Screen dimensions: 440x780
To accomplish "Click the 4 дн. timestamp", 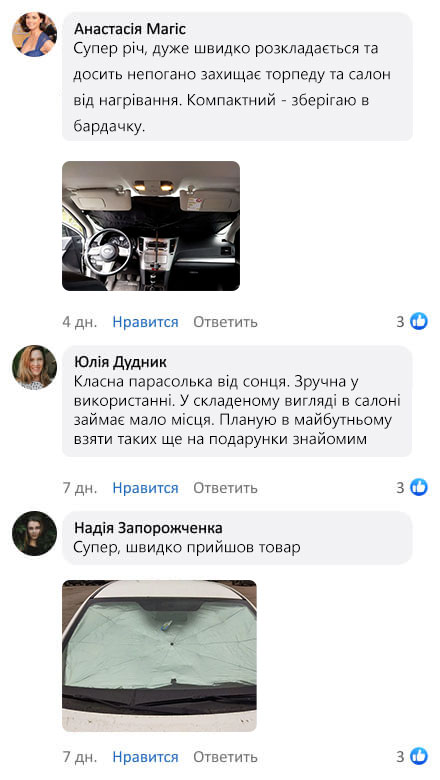I will [80, 322].
